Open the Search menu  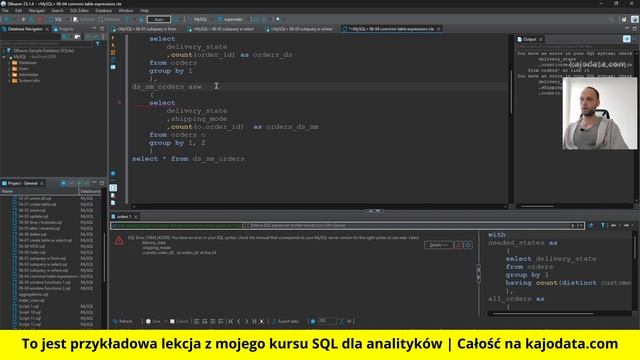(x=57, y=11)
